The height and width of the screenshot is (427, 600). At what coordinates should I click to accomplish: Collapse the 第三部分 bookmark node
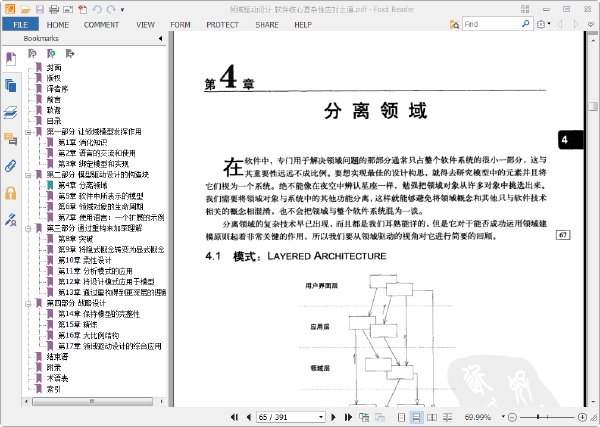28,229
